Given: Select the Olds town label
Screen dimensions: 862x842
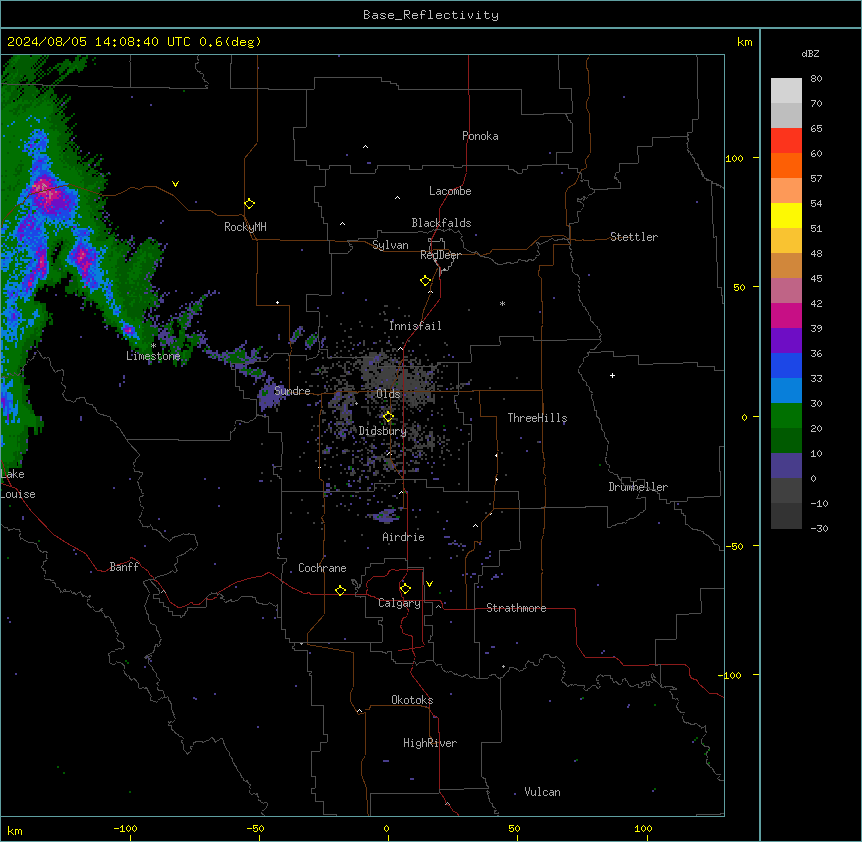Looking at the screenshot, I should [388, 394].
